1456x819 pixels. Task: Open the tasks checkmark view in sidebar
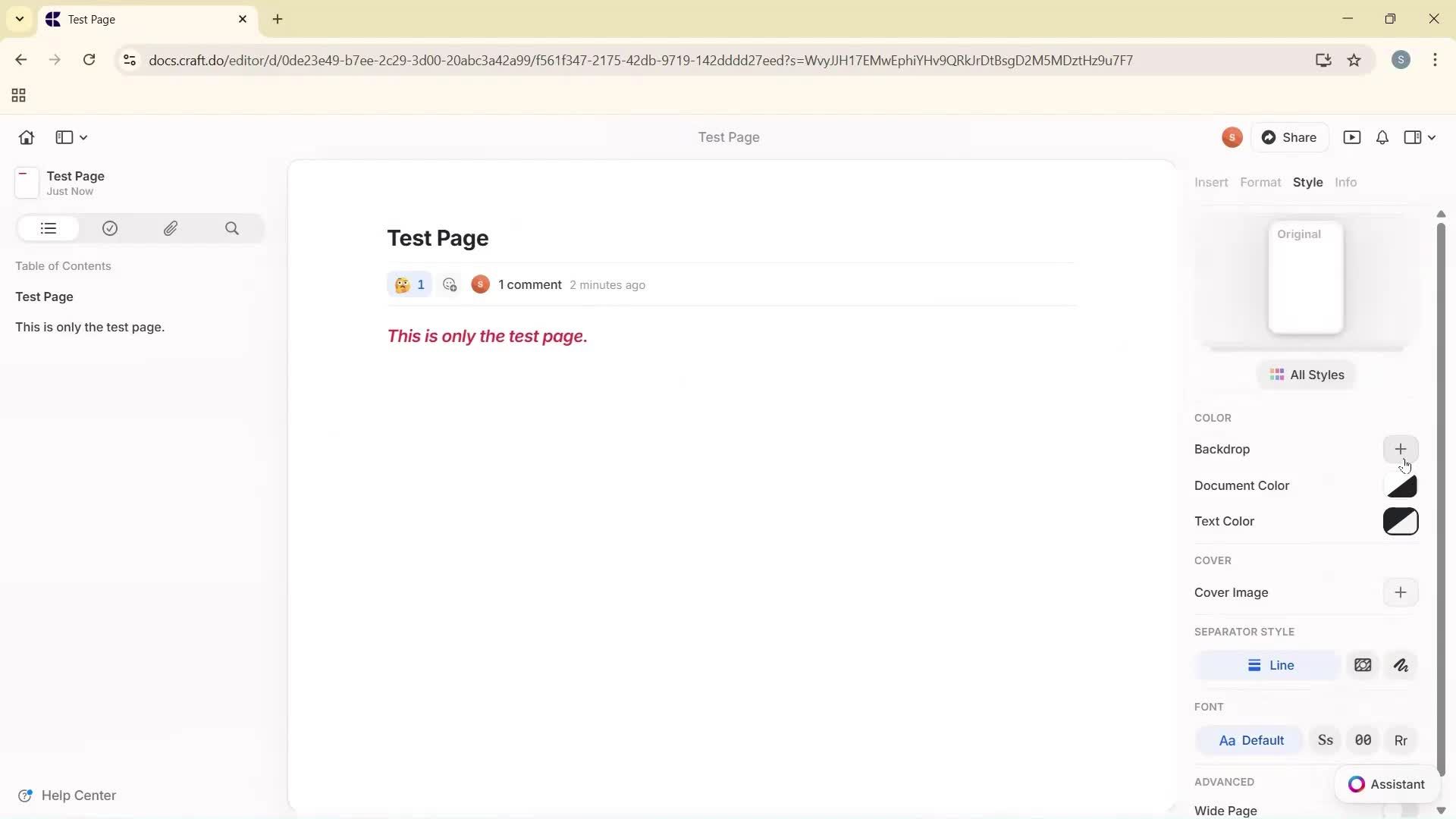coord(109,228)
